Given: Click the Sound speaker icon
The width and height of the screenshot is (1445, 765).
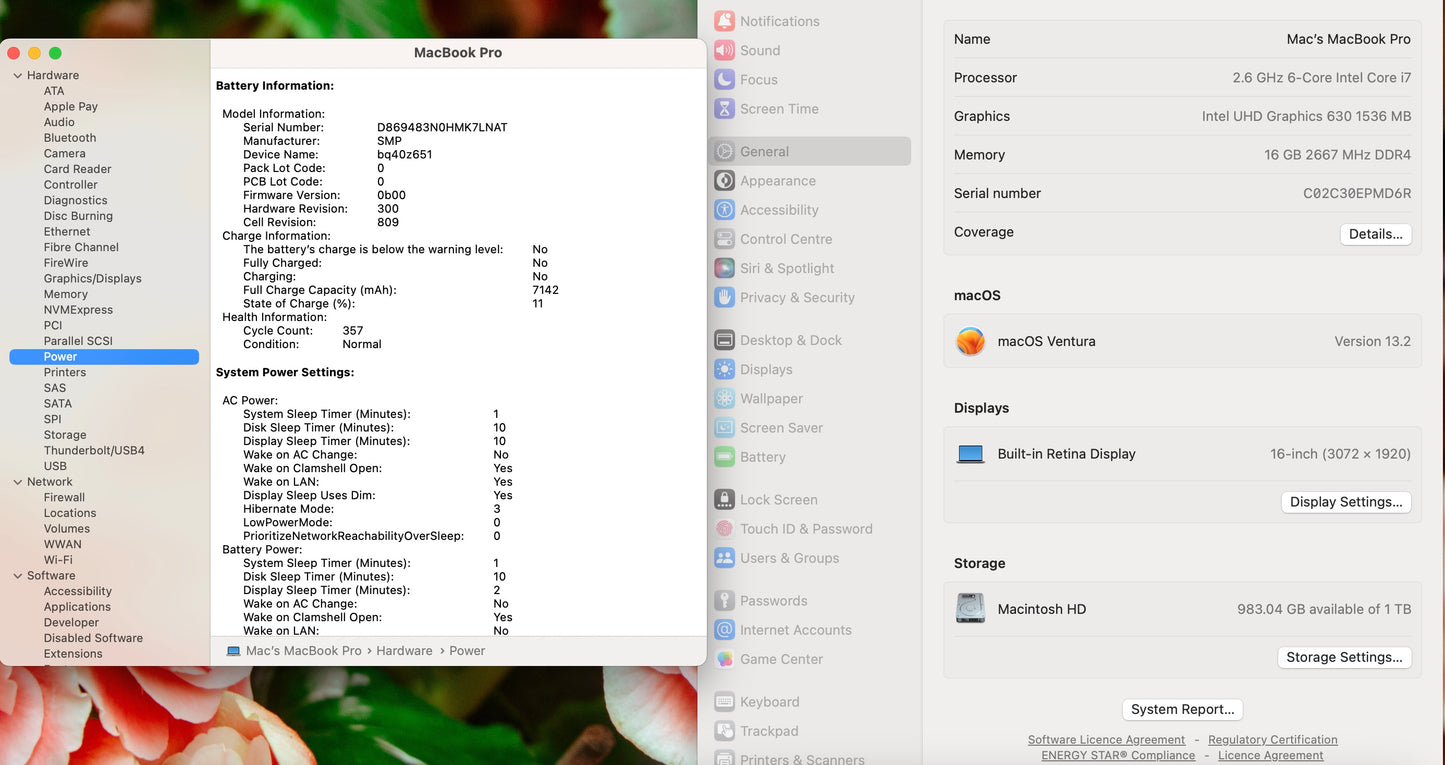Looking at the screenshot, I should [x=725, y=50].
